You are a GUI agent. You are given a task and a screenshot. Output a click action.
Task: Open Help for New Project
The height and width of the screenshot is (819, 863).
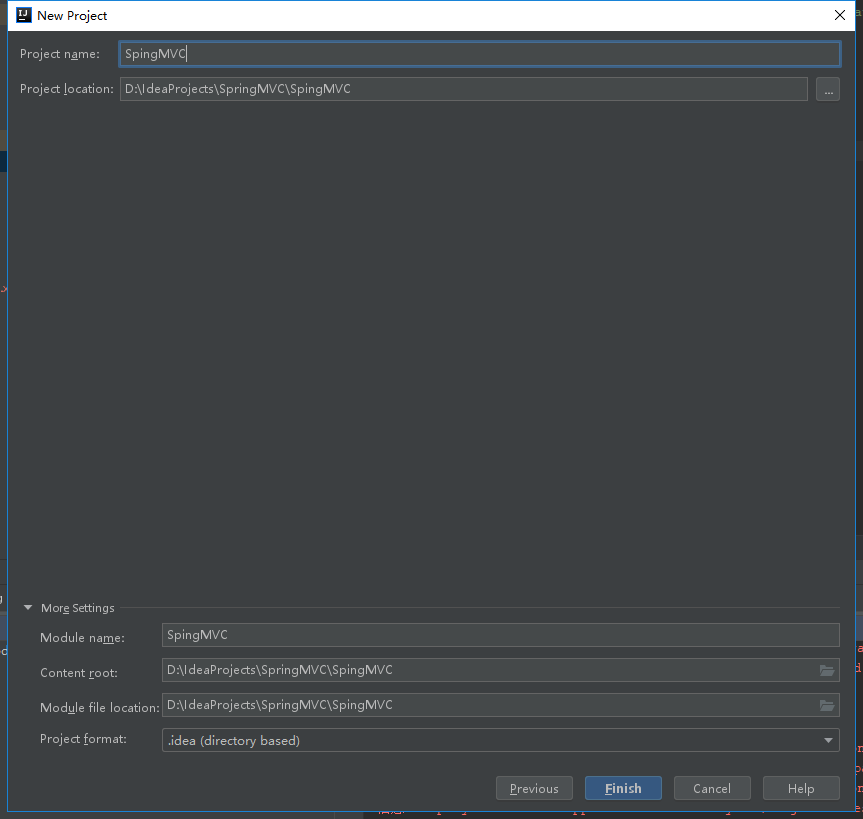point(801,788)
